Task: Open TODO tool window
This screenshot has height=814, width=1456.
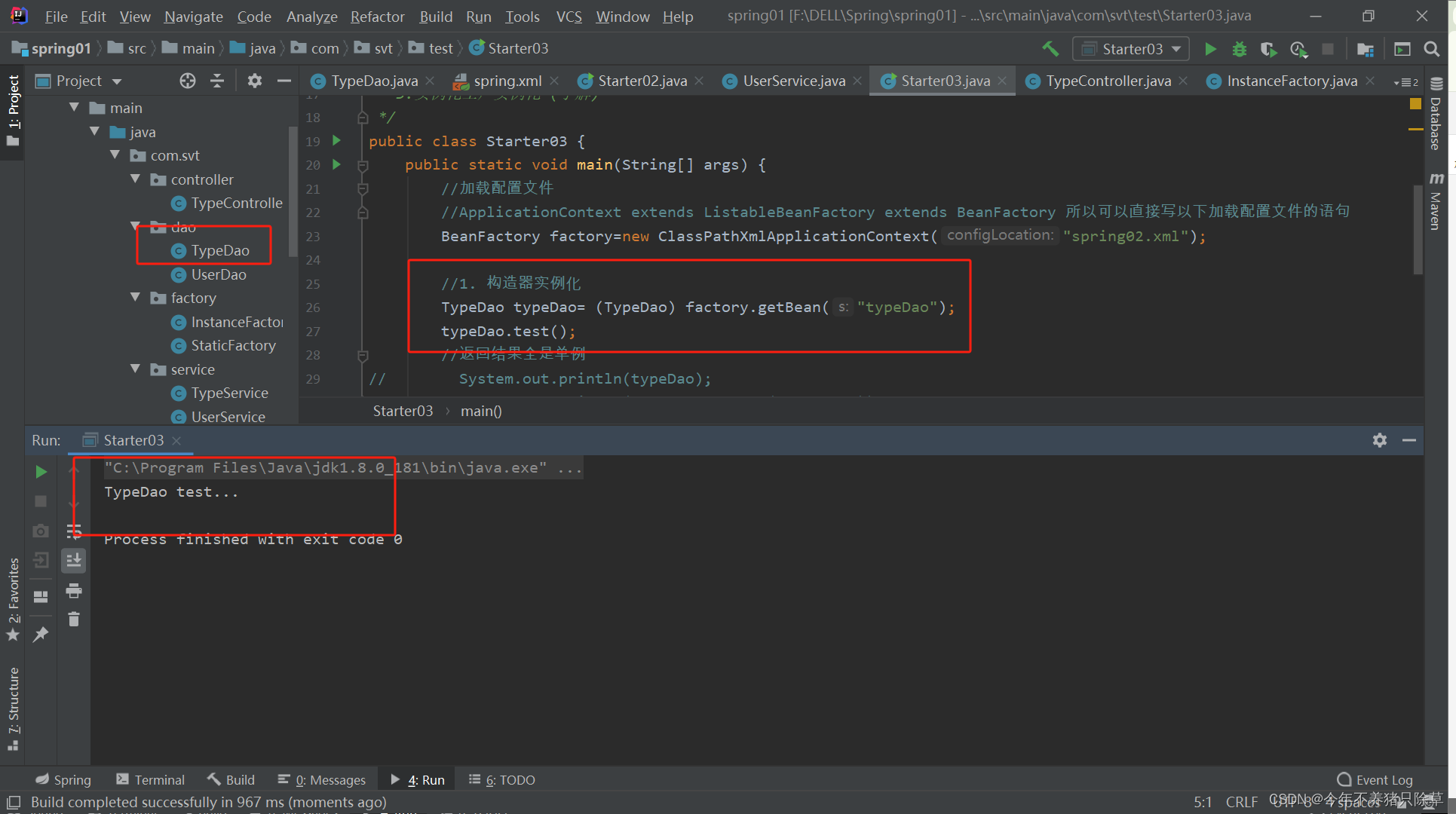Action: pos(502,779)
